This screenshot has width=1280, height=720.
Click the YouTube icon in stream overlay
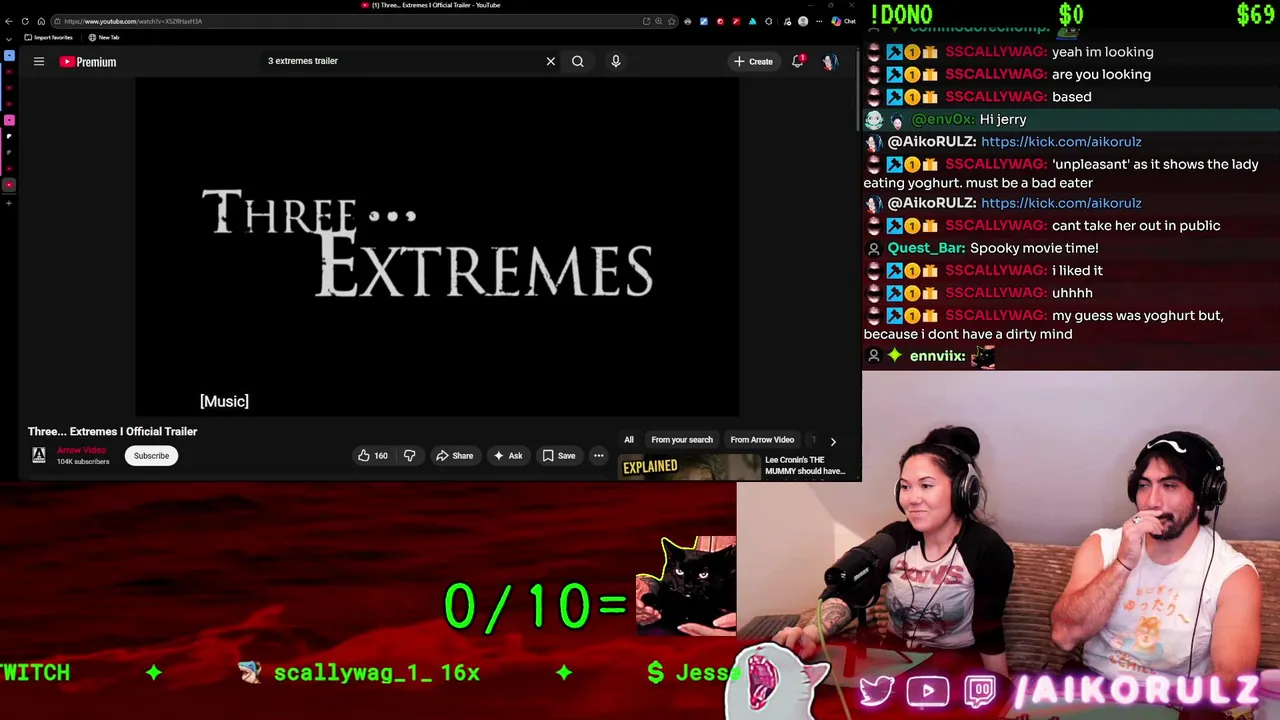coord(927,691)
